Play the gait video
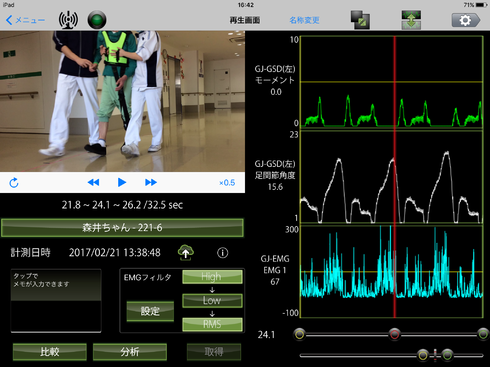The height and width of the screenshot is (367, 490). 122,182
